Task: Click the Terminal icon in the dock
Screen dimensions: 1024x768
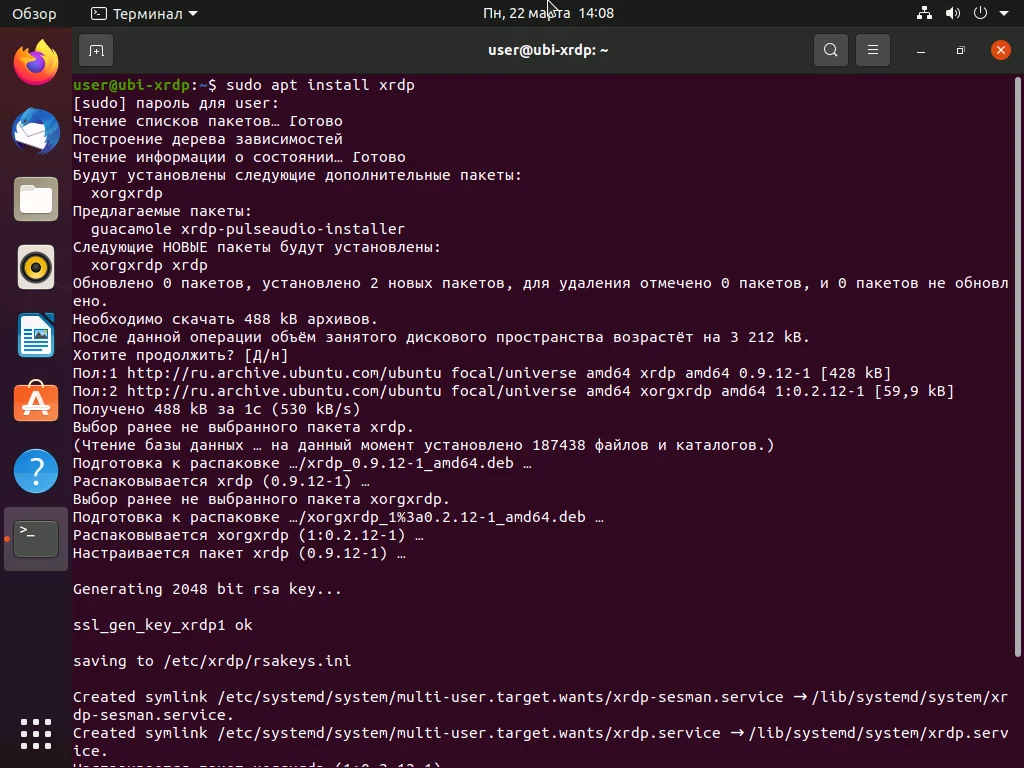Action: coord(35,538)
